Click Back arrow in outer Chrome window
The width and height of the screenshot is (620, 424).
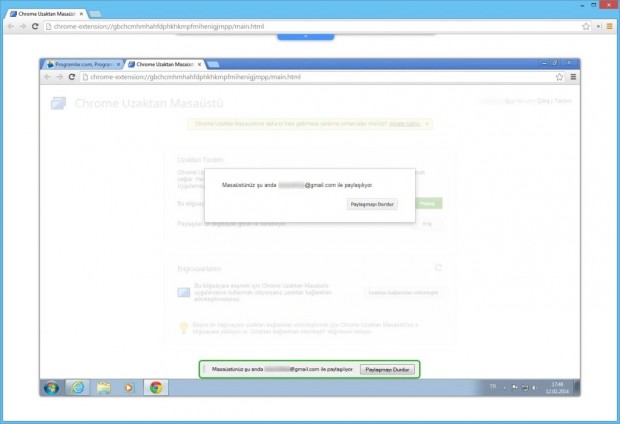[x=11, y=26]
